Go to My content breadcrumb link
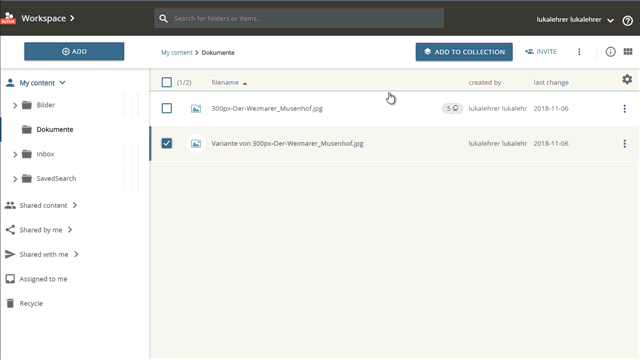Viewport: 640px width, 360px height. [176, 53]
